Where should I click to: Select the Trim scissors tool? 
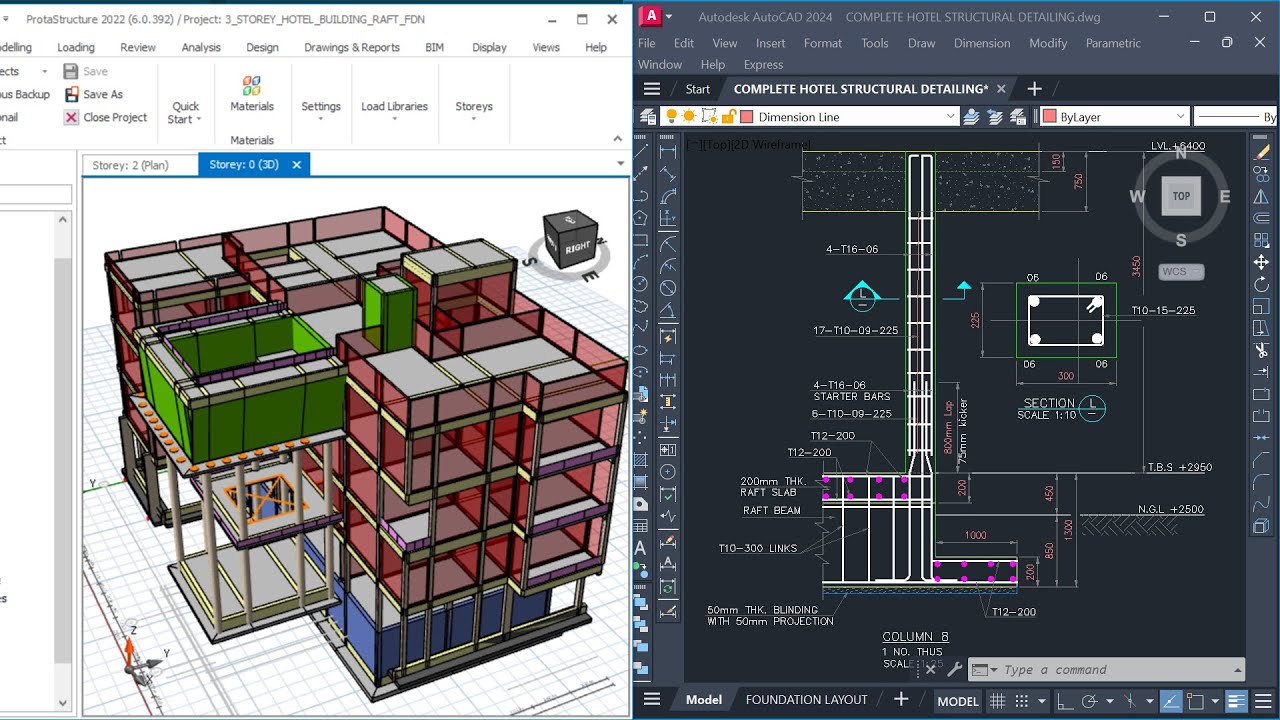tap(1262, 350)
